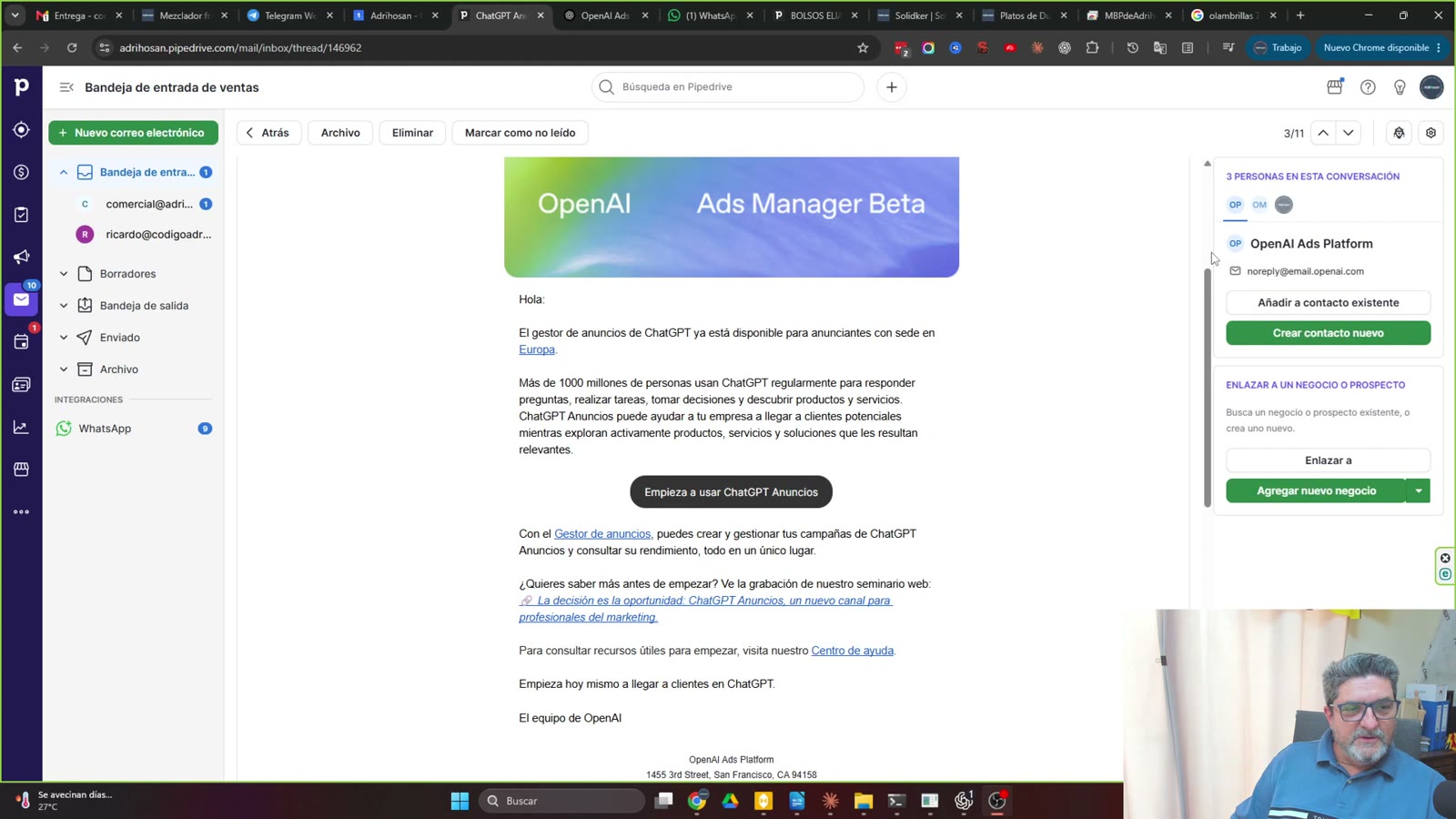Reload the page in Chrome
Screen dimensions: 1456x819
(72, 47)
